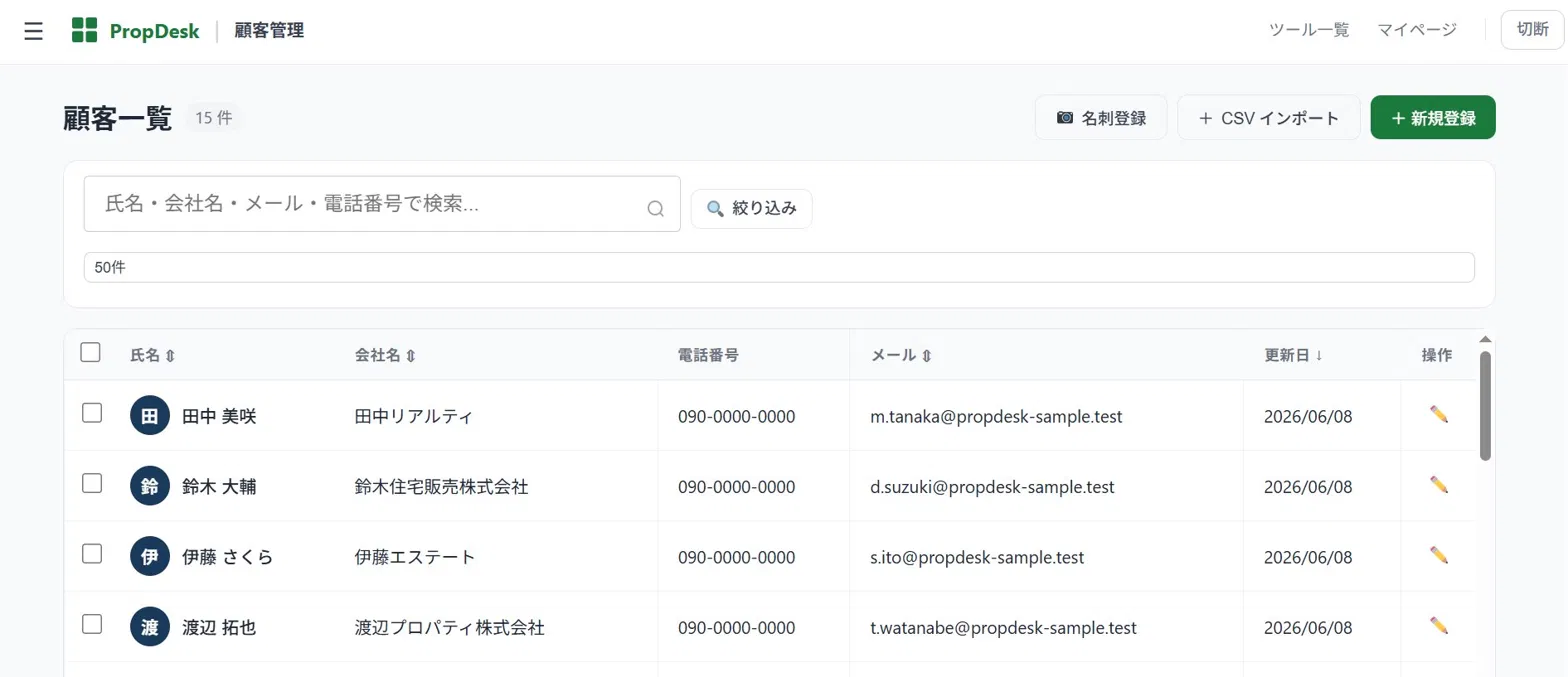The width and height of the screenshot is (1568, 677).
Task: Click the table vertical scrollbar thumb
Action: (1485, 405)
